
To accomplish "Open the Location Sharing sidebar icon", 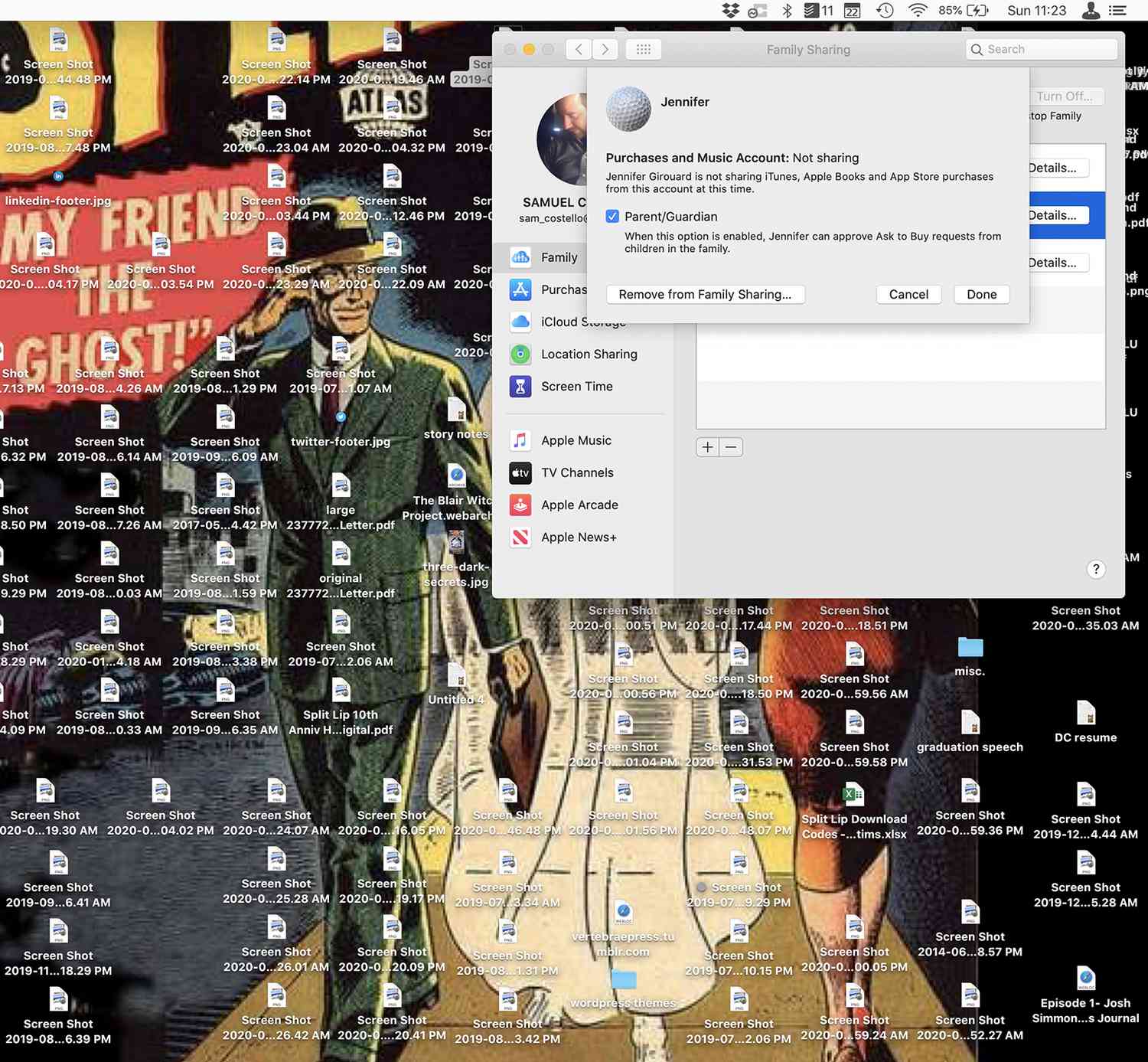I will 520,354.
